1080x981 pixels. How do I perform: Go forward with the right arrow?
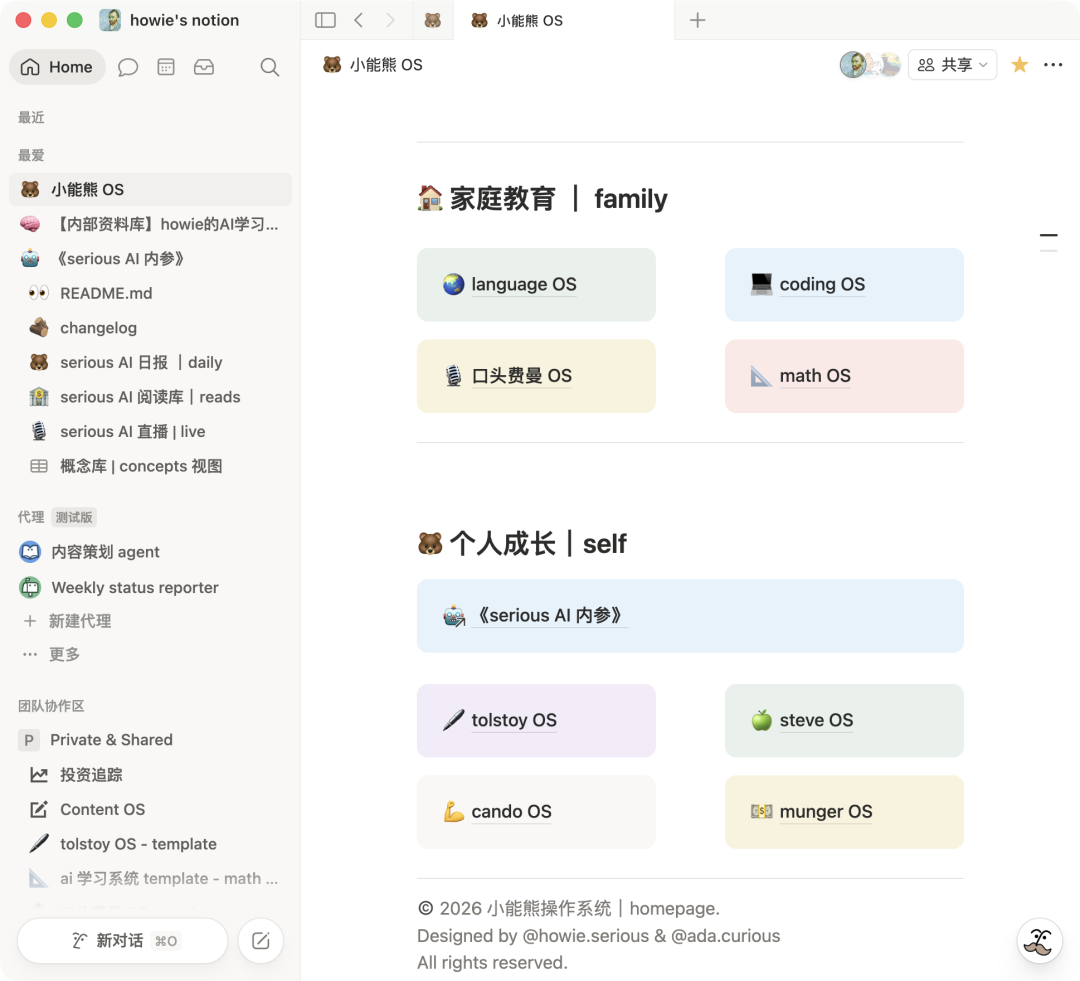391,20
